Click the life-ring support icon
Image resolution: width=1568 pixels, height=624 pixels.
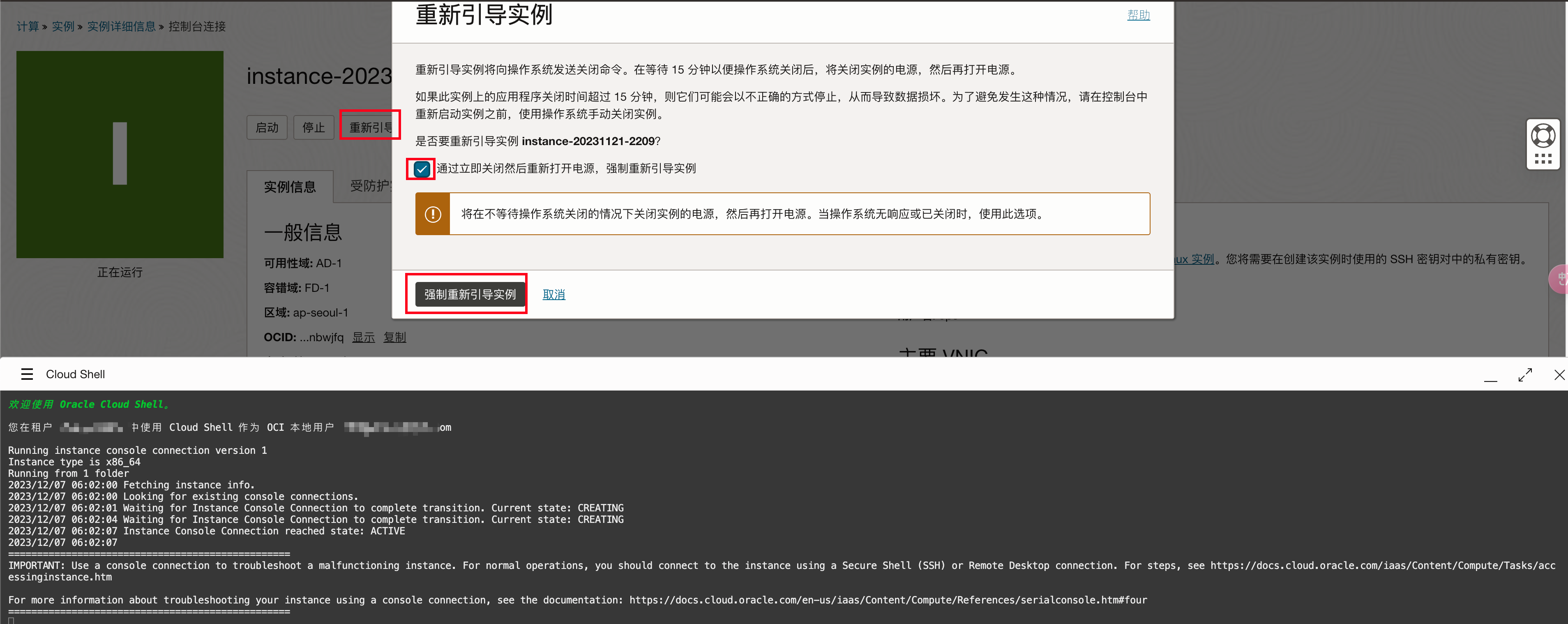click(1543, 136)
